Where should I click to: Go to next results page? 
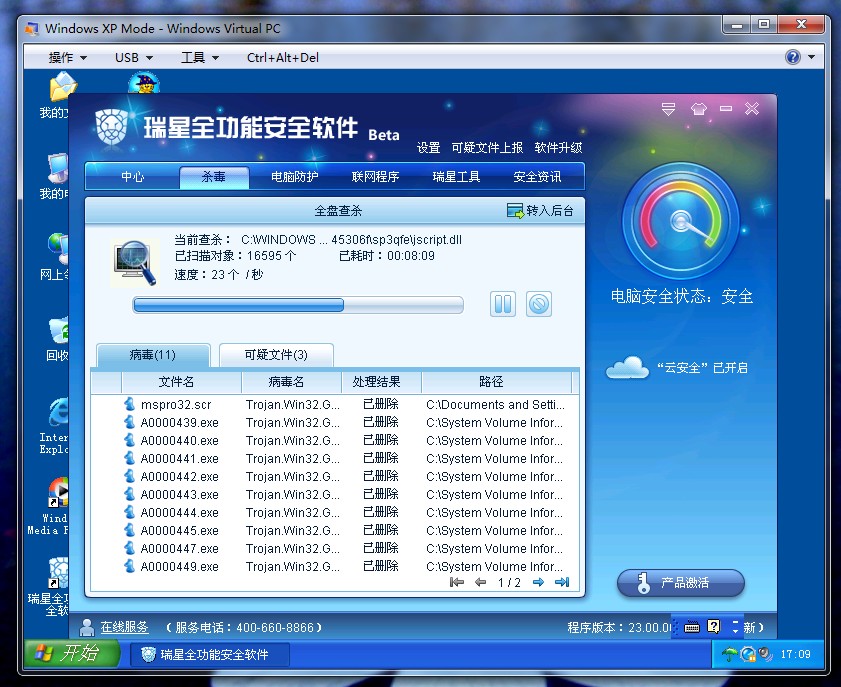pos(538,582)
